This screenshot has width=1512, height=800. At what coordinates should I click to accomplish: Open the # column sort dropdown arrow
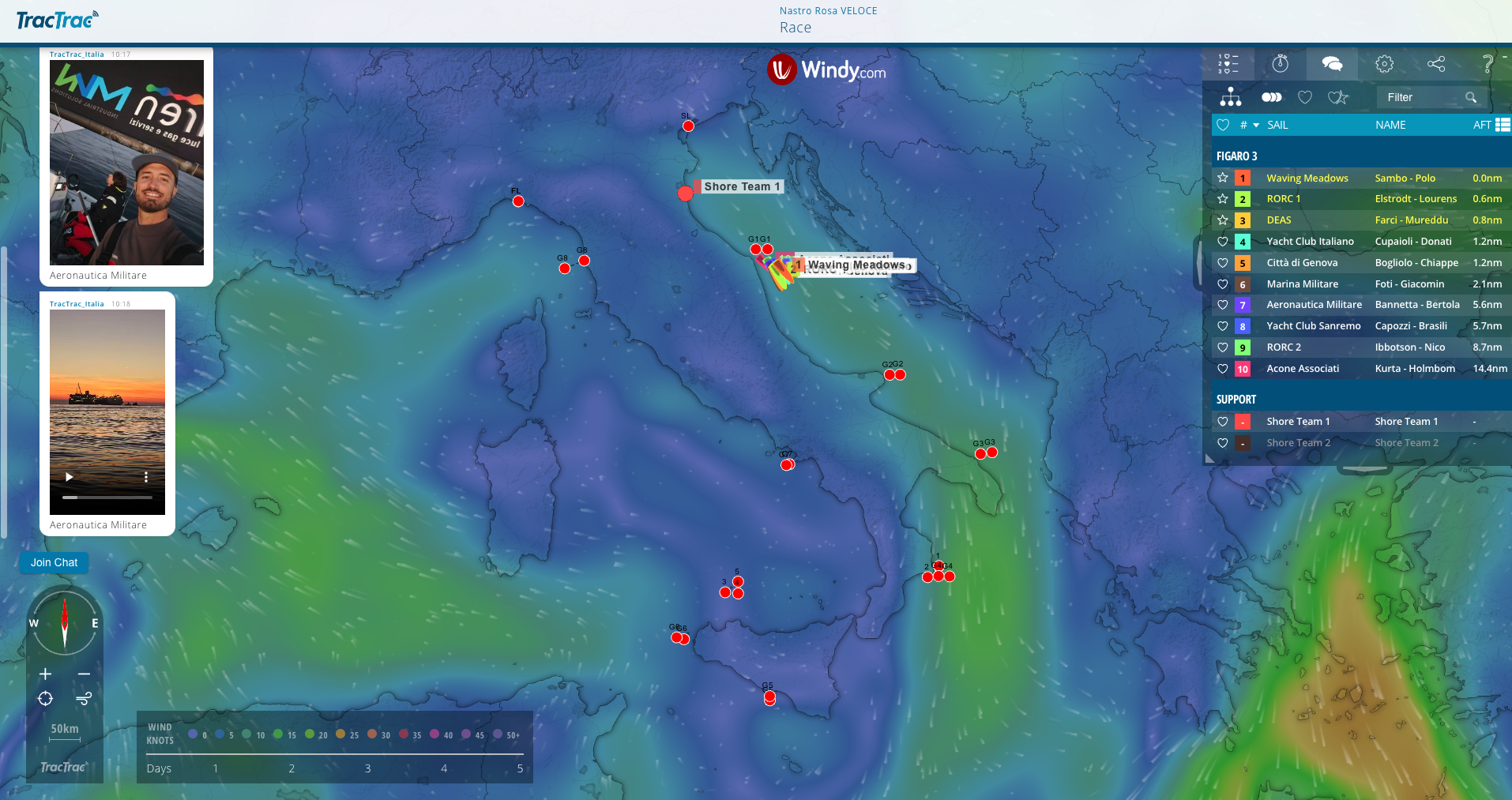(x=1256, y=125)
